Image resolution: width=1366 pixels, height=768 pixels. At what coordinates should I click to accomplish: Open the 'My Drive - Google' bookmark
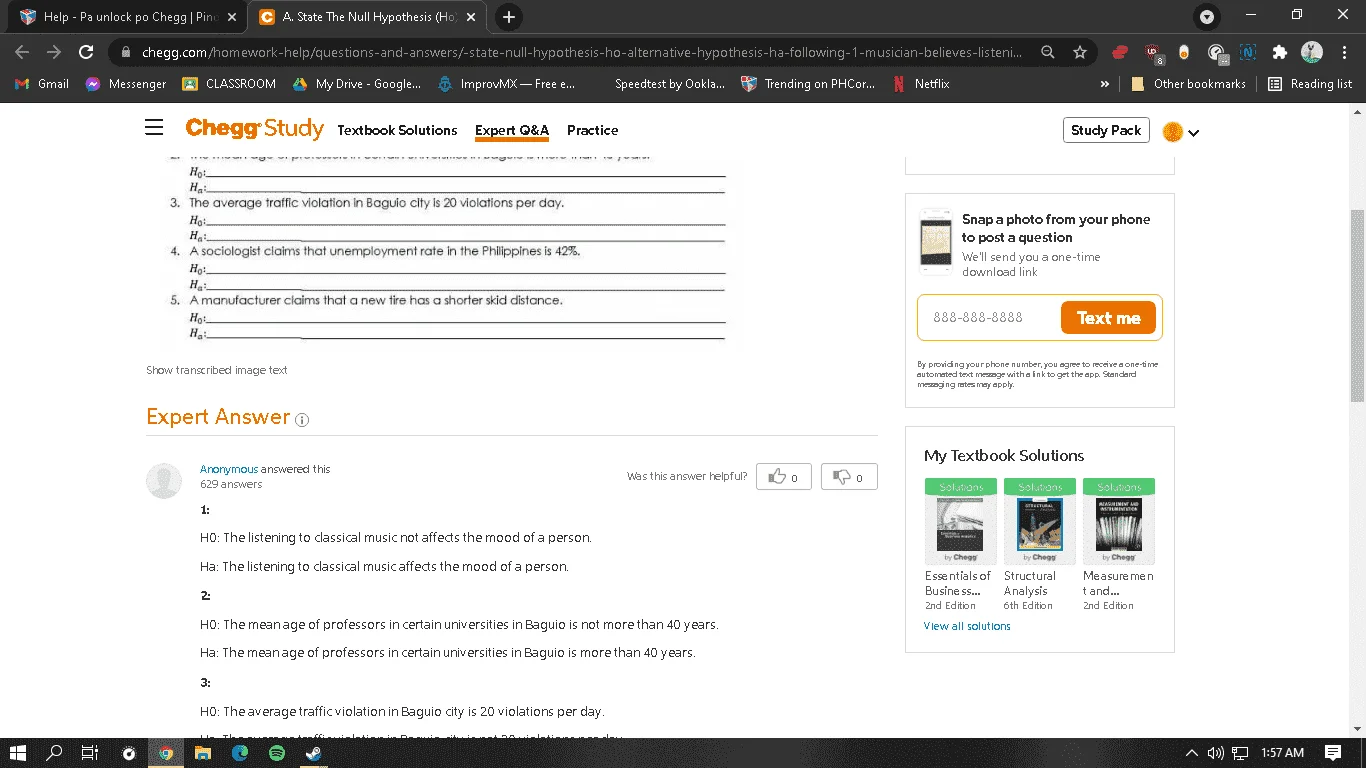tap(357, 84)
